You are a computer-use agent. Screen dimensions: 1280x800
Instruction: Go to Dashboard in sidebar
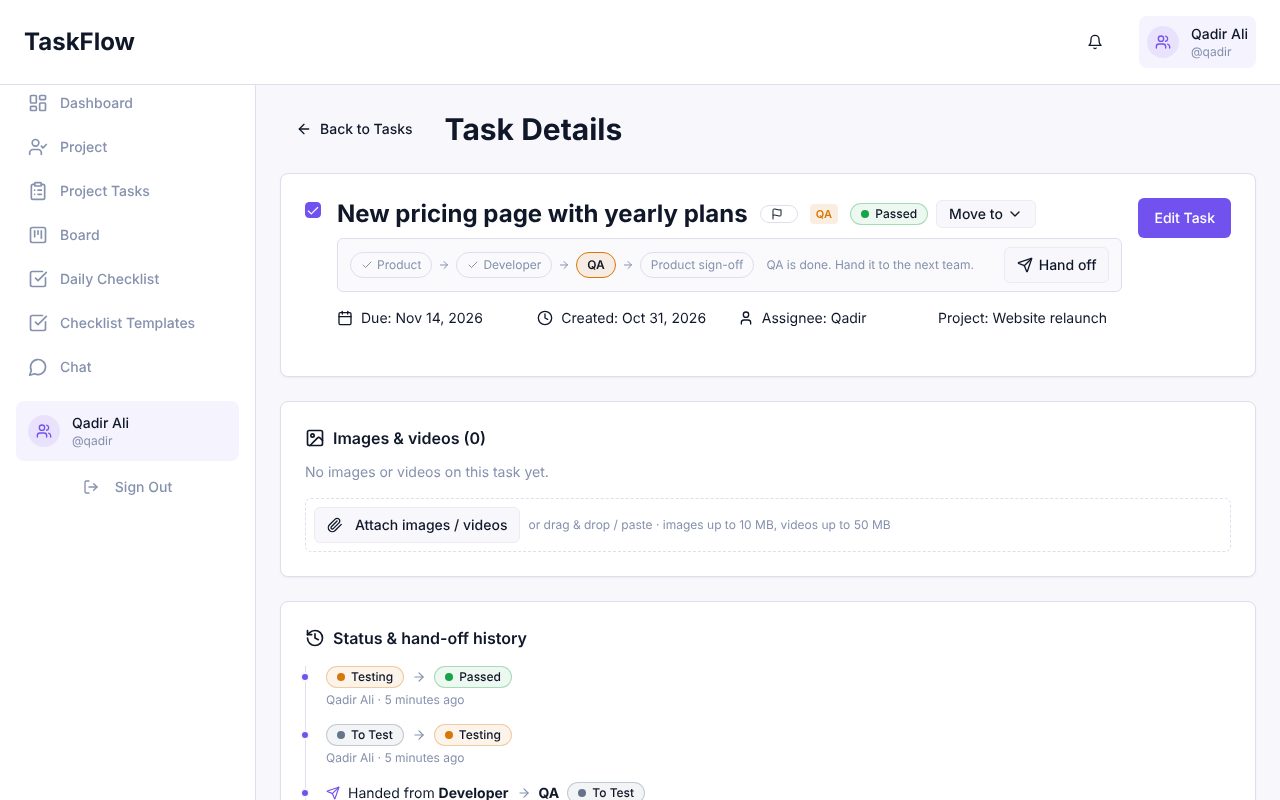point(127,103)
